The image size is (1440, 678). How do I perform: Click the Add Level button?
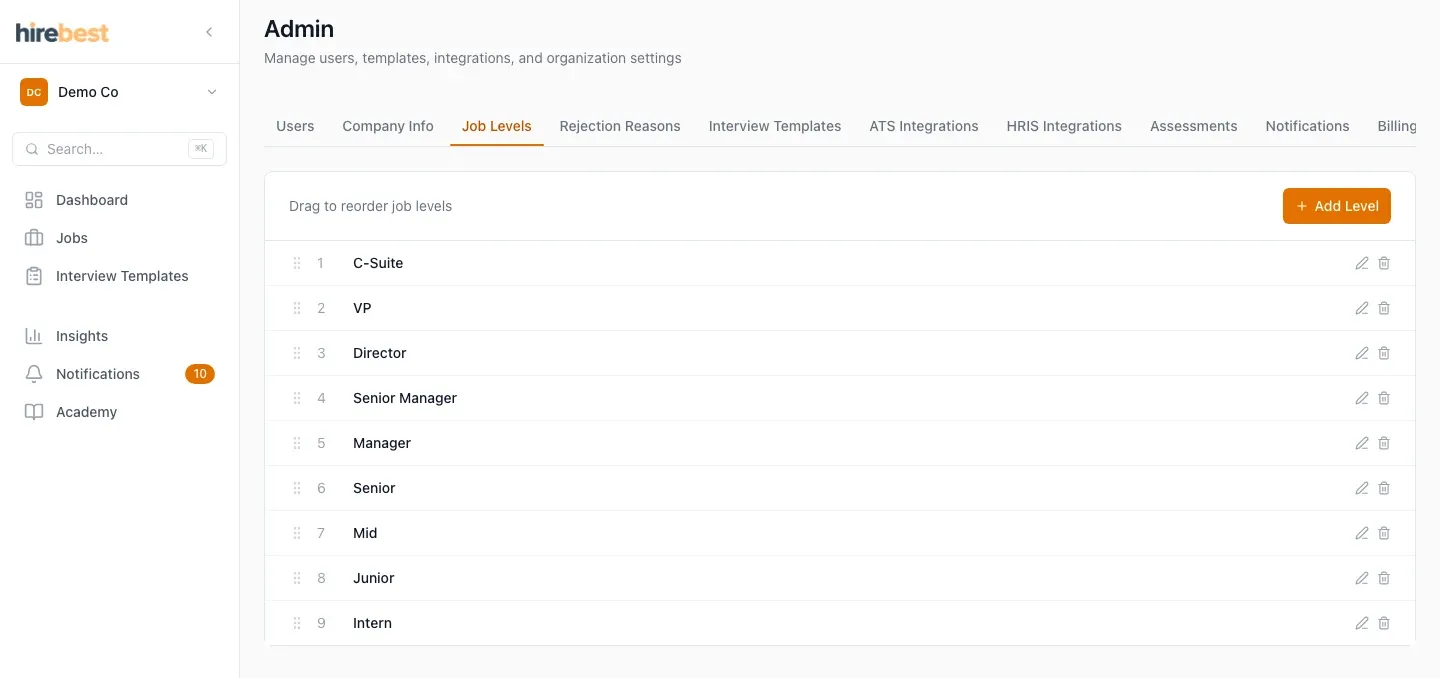pyautogui.click(x=1337, y=206)
